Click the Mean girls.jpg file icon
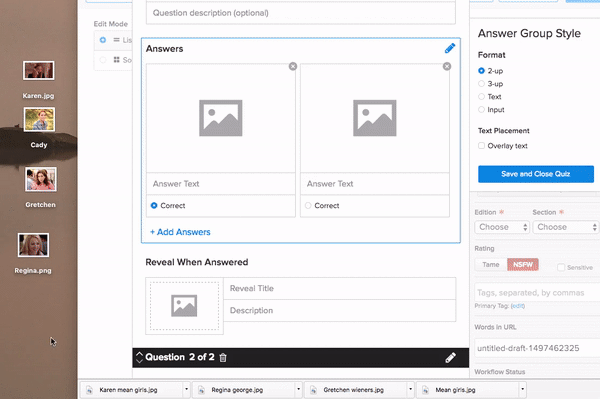 (425, 390)
